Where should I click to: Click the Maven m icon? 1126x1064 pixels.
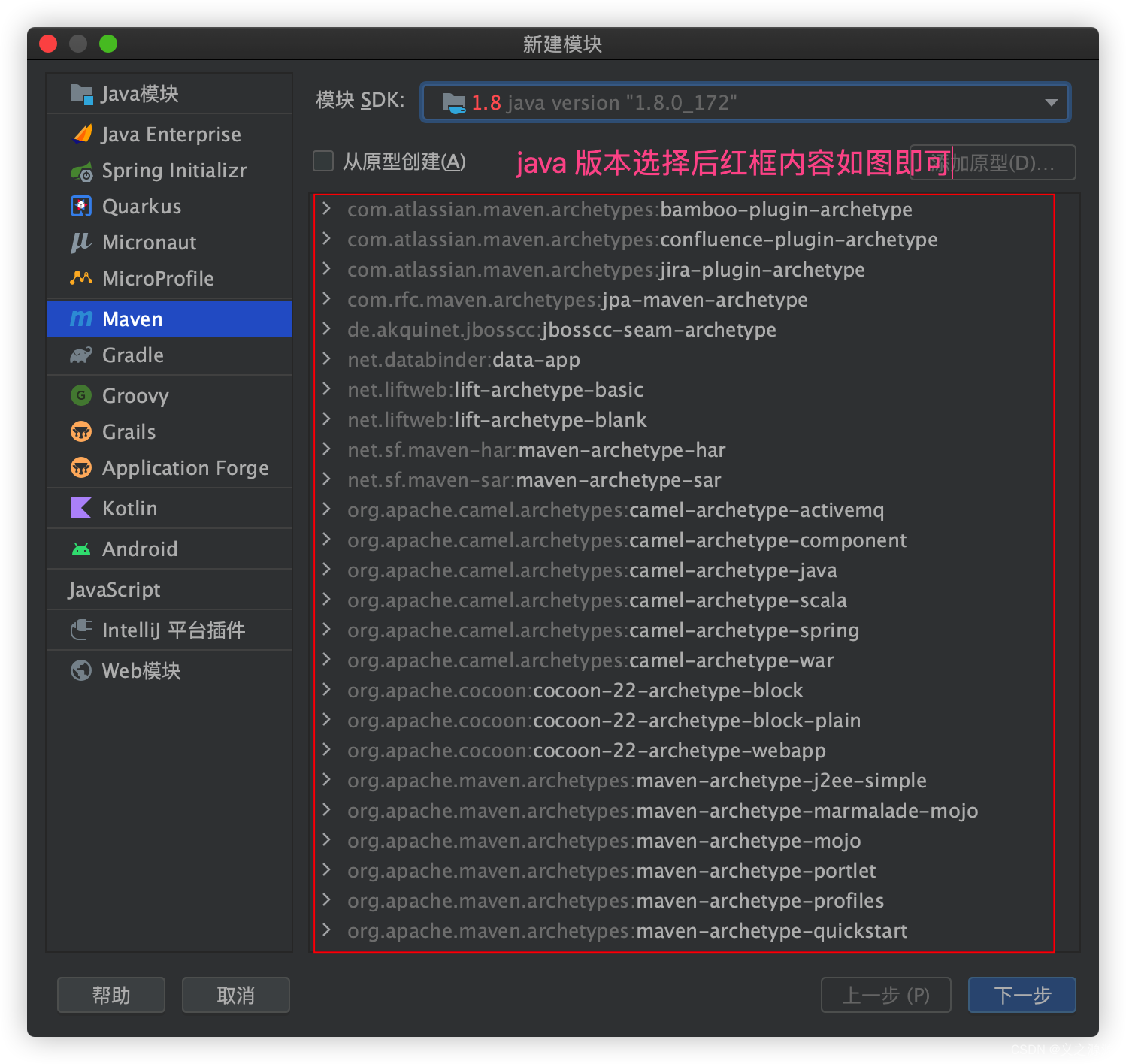click(81, 319)
